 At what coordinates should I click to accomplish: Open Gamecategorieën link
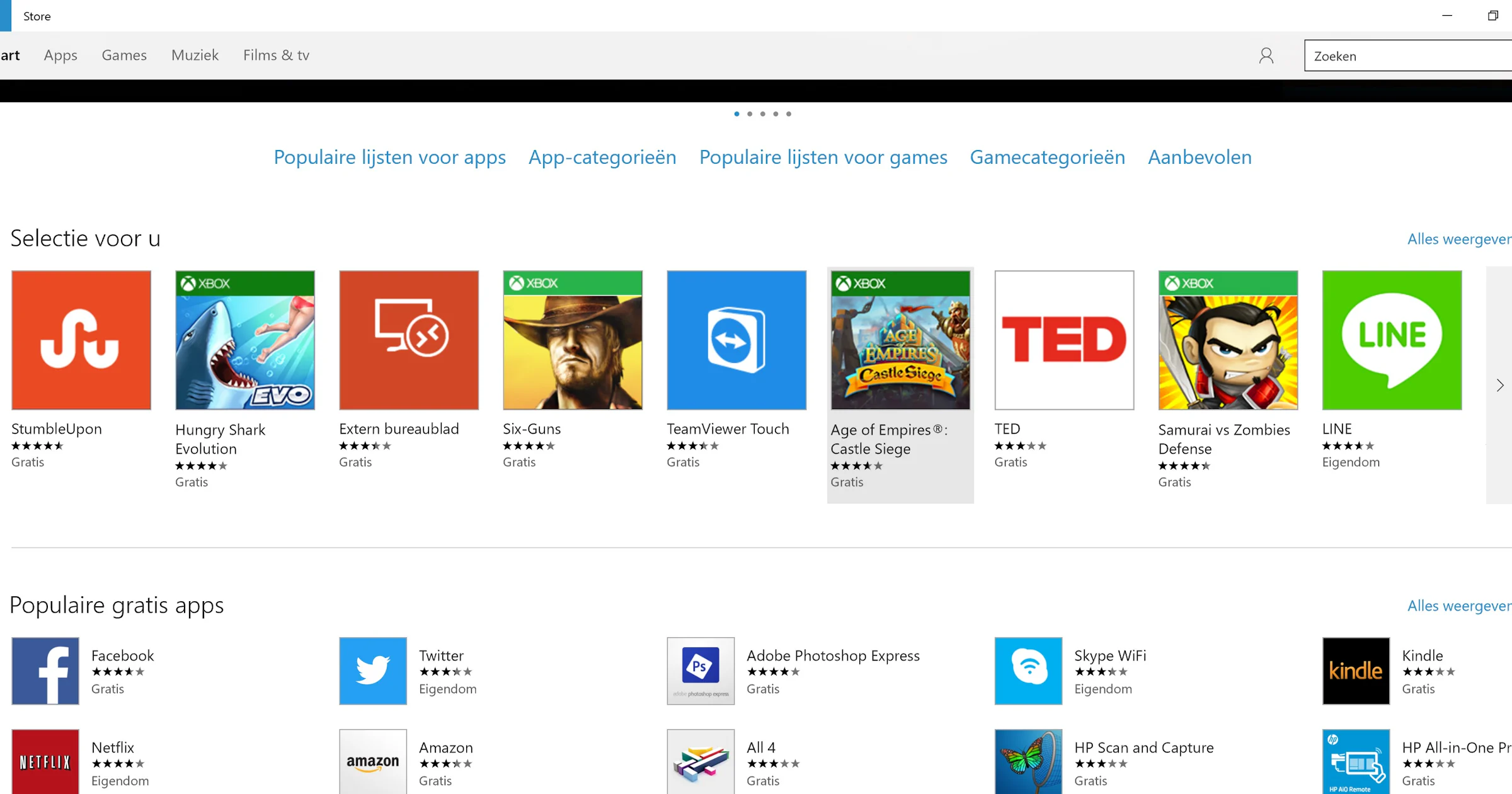[x=1047, y=157]
